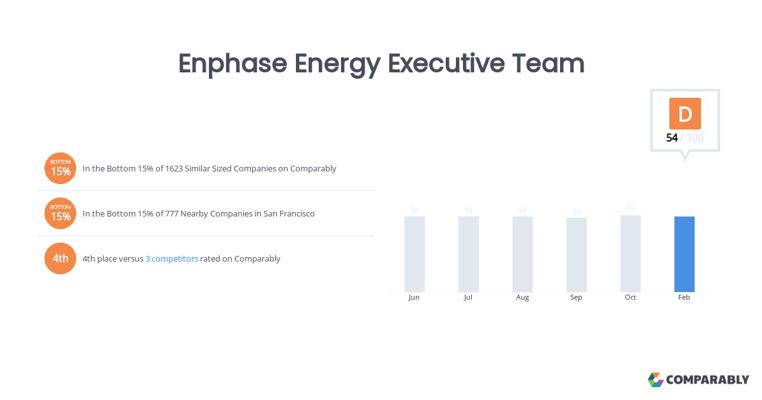Click the orange 4th place badge

coord(61,258)
